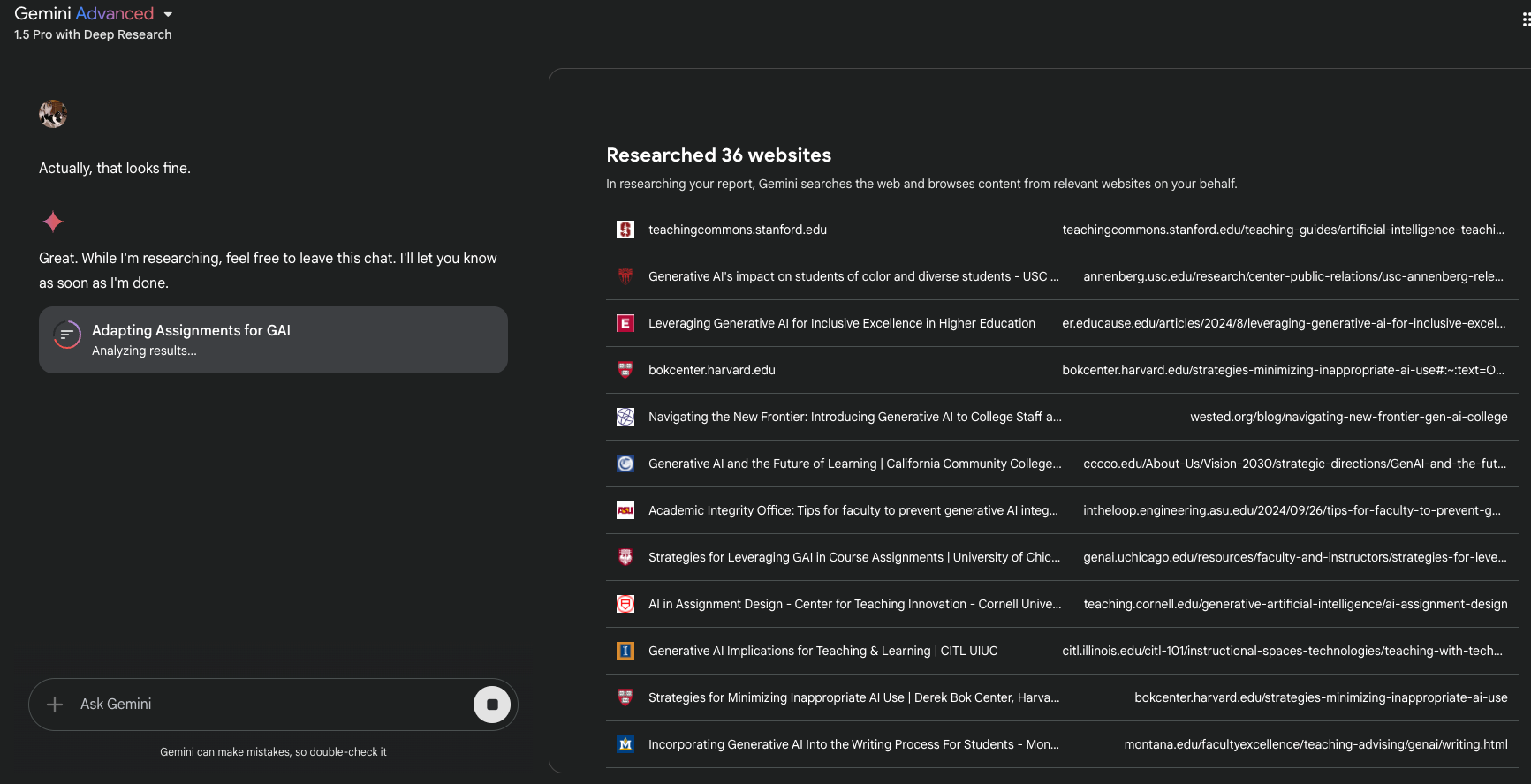Open Strategies for Minimizing Inappropriate AI Use

pyautogui.click(x=854, y=697)
